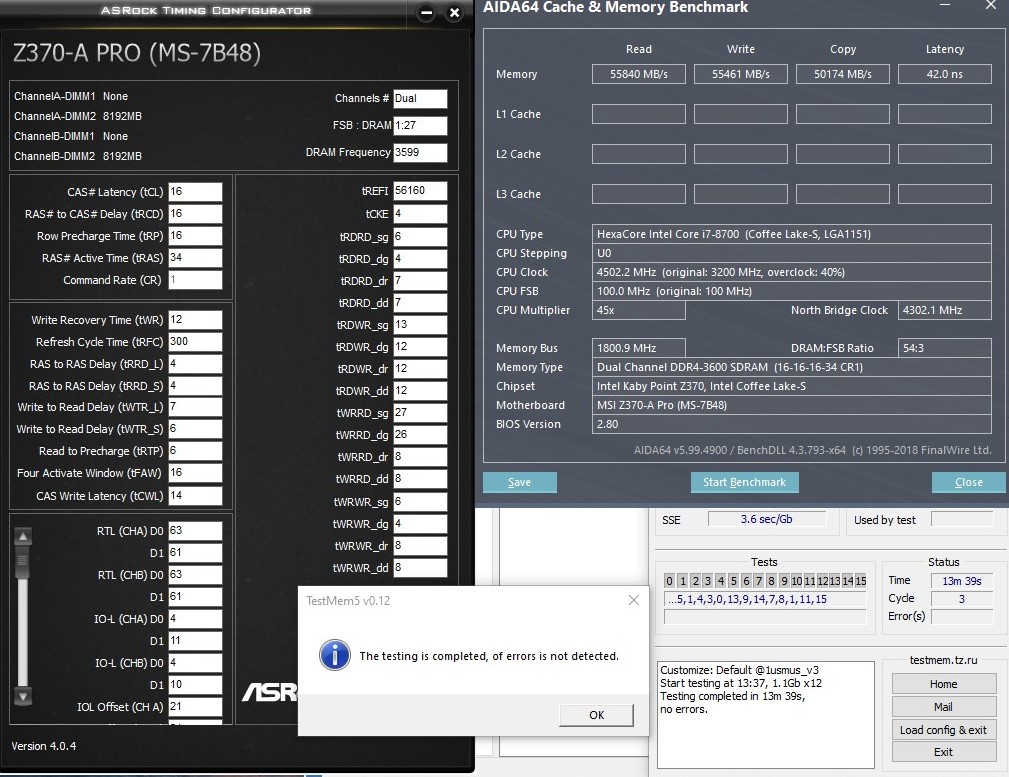Click the Exit button in TestMem5
Screen dimensions: 1009x777
point(943,752)
